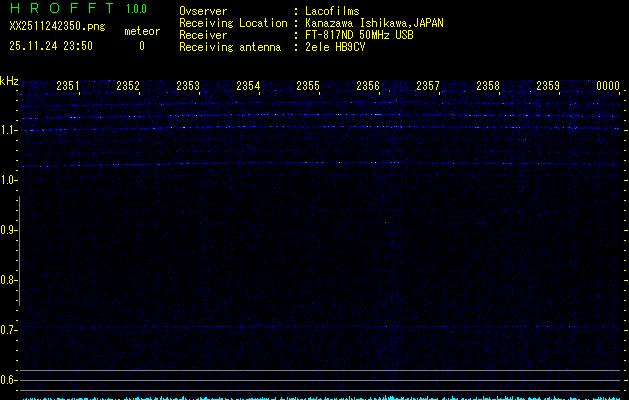Click the date stamp 25.11.24 23:50
The image size is (629, 400).
point(50,46)
